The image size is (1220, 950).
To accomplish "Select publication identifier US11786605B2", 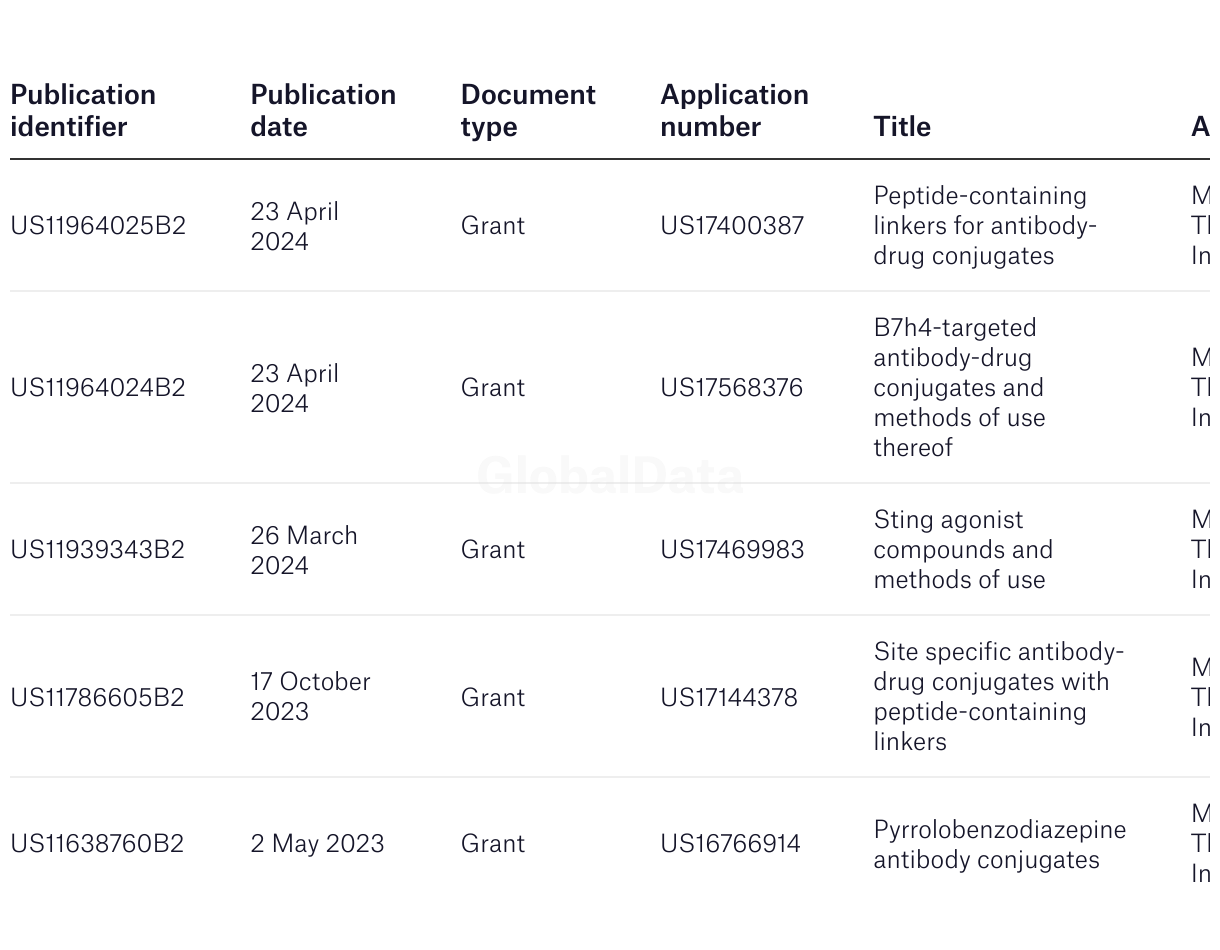I will tap(98, 697).
